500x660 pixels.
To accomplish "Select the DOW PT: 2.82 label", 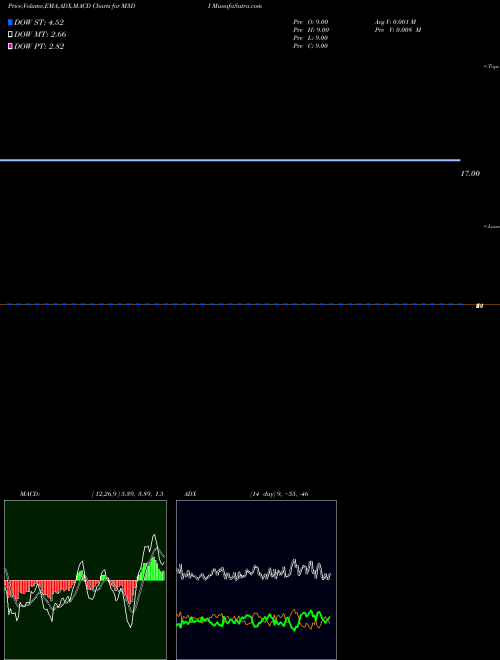I will [39, 46].
